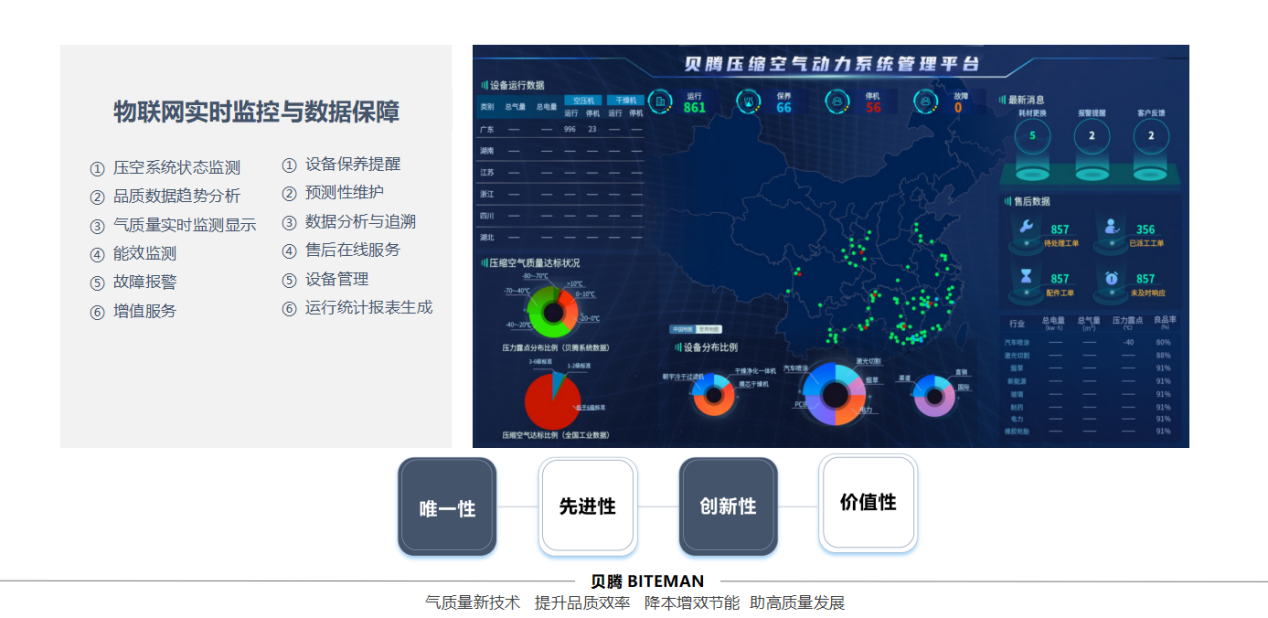Click the 停机 (shutdown) status icon

click(x=837, y=101)
